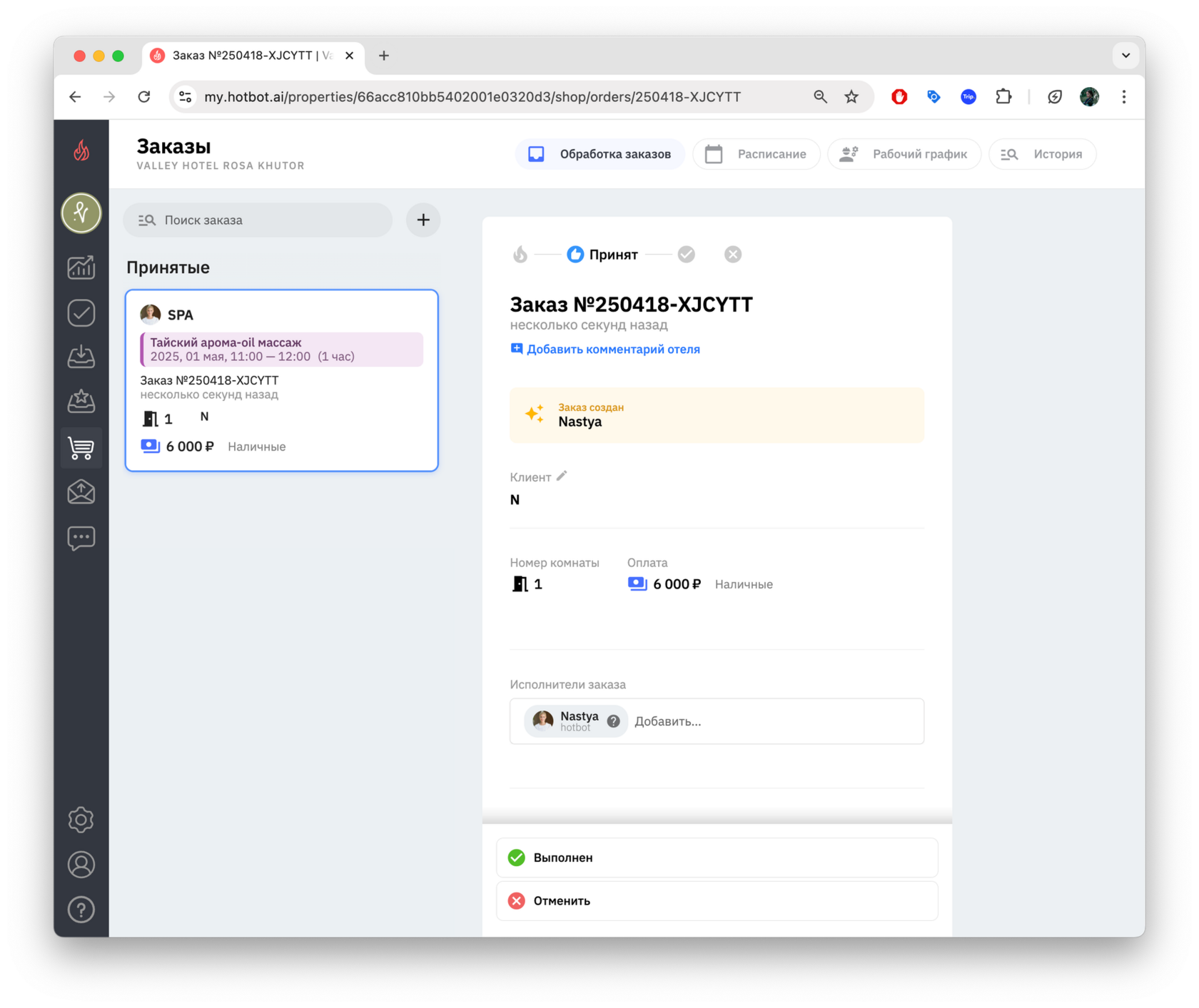
Task: Click question mark next to Nastya
Action: (614, 721)
